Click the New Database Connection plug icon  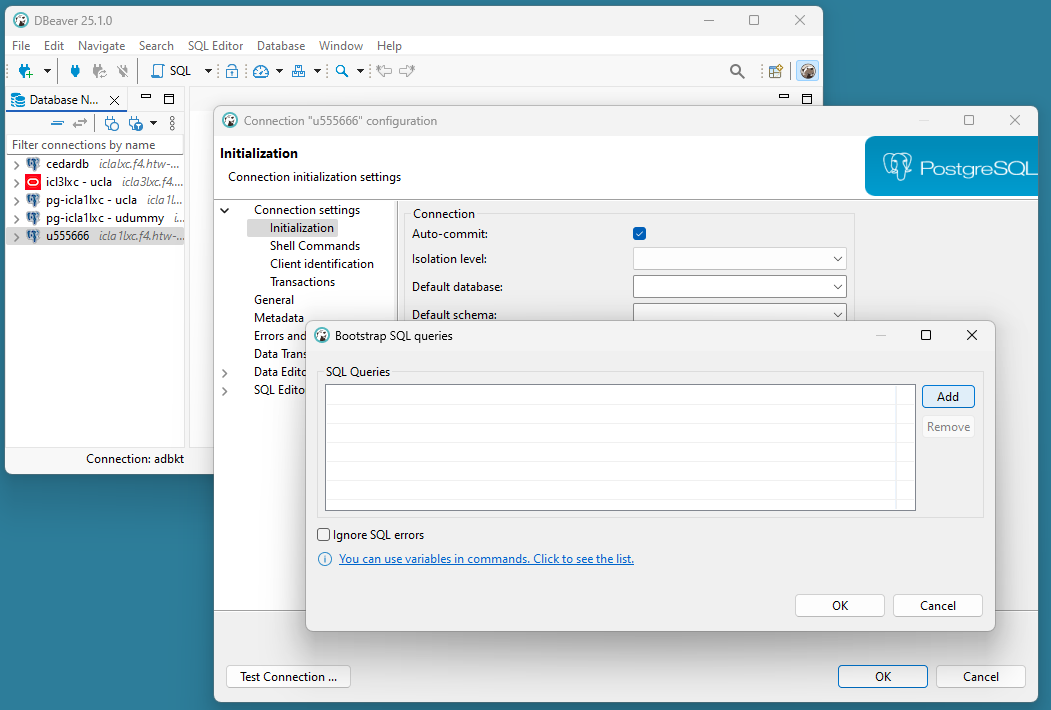[25, 71]
